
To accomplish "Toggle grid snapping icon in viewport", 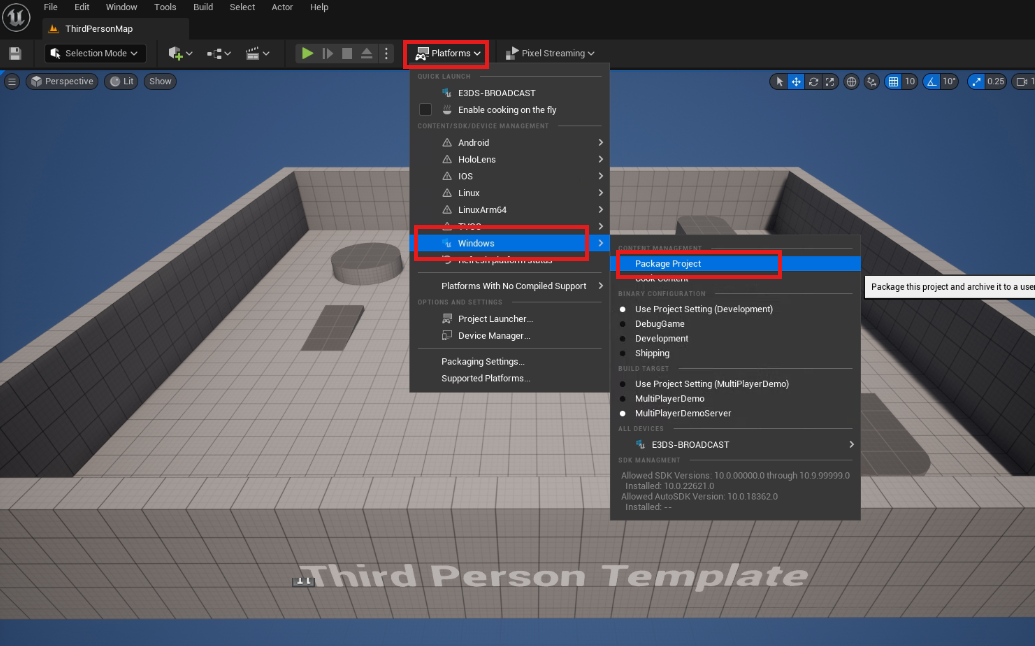I will [894, 82].
